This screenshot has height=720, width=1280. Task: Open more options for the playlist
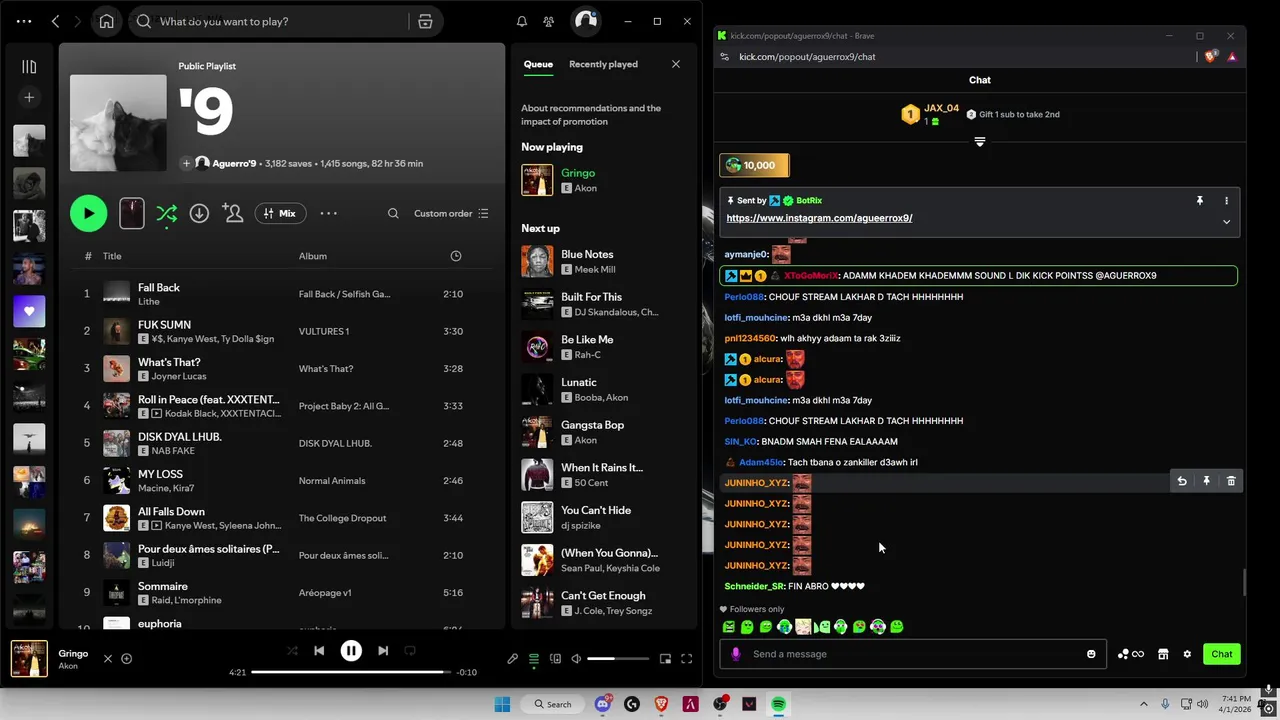328,213
